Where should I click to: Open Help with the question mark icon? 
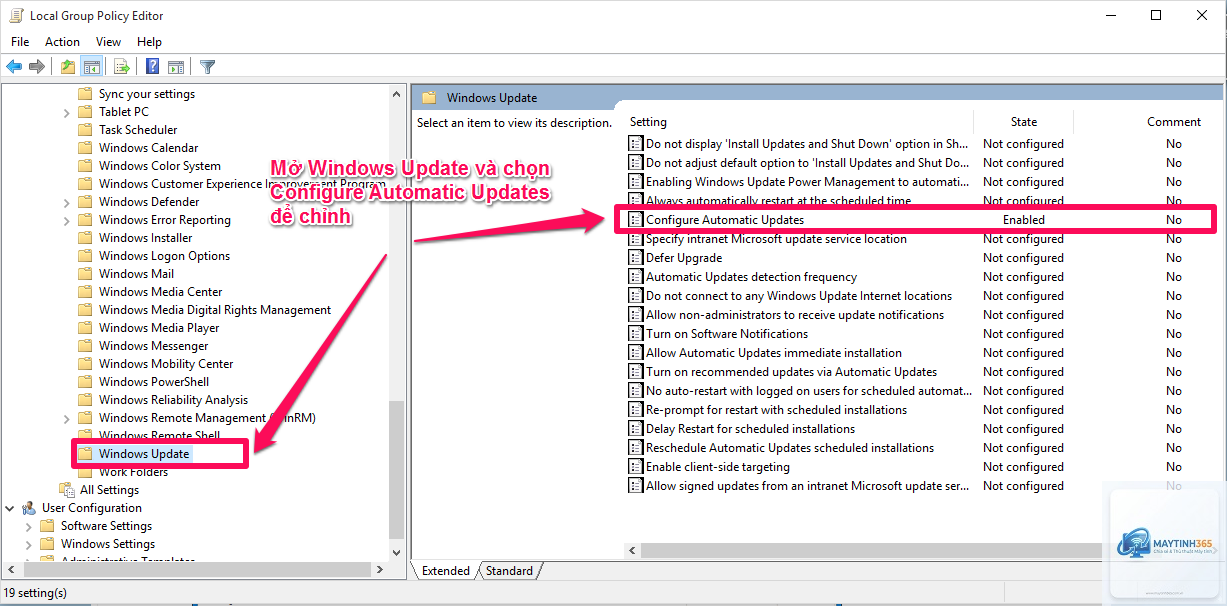153,67
